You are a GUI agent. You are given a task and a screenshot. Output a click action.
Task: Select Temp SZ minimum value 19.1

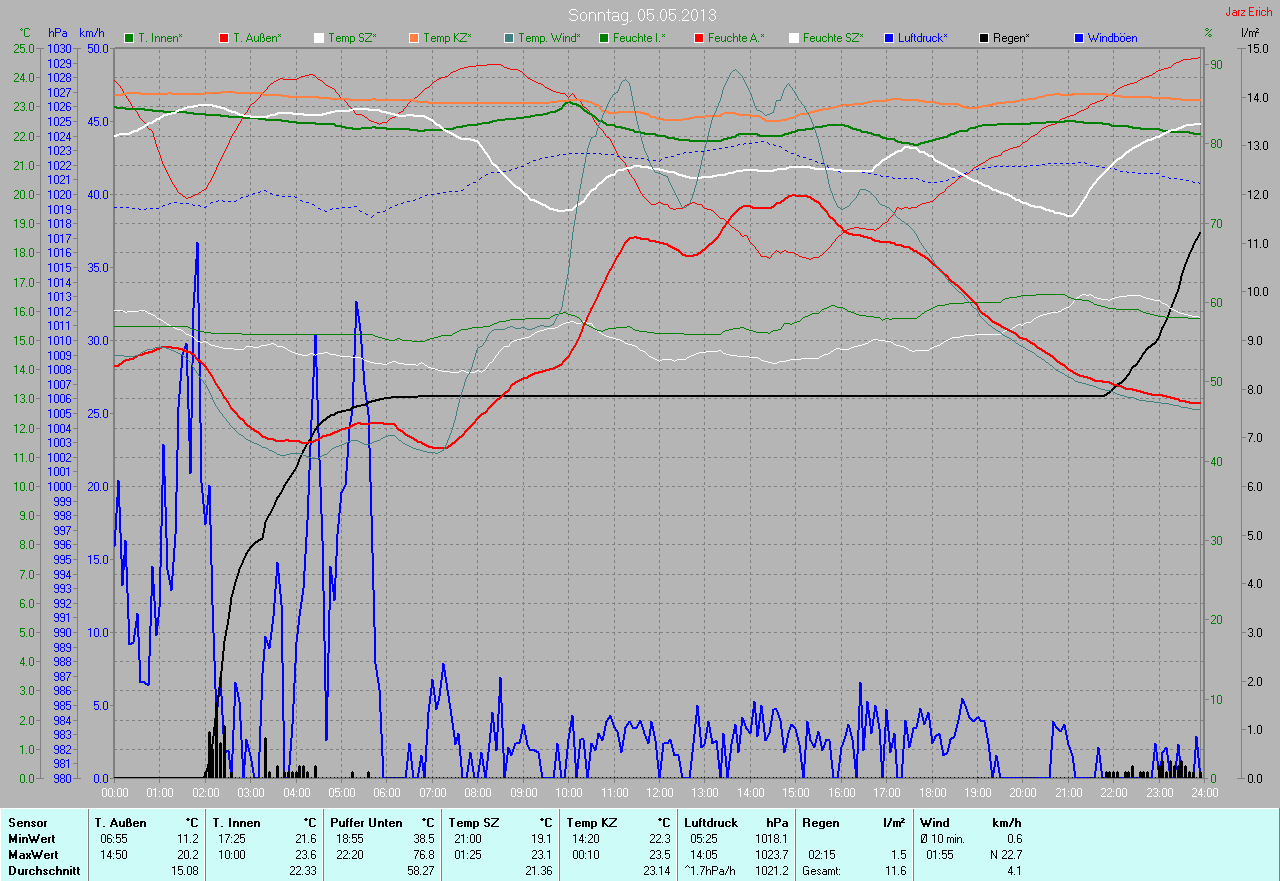pyautogui.click(x=542, y=839)
